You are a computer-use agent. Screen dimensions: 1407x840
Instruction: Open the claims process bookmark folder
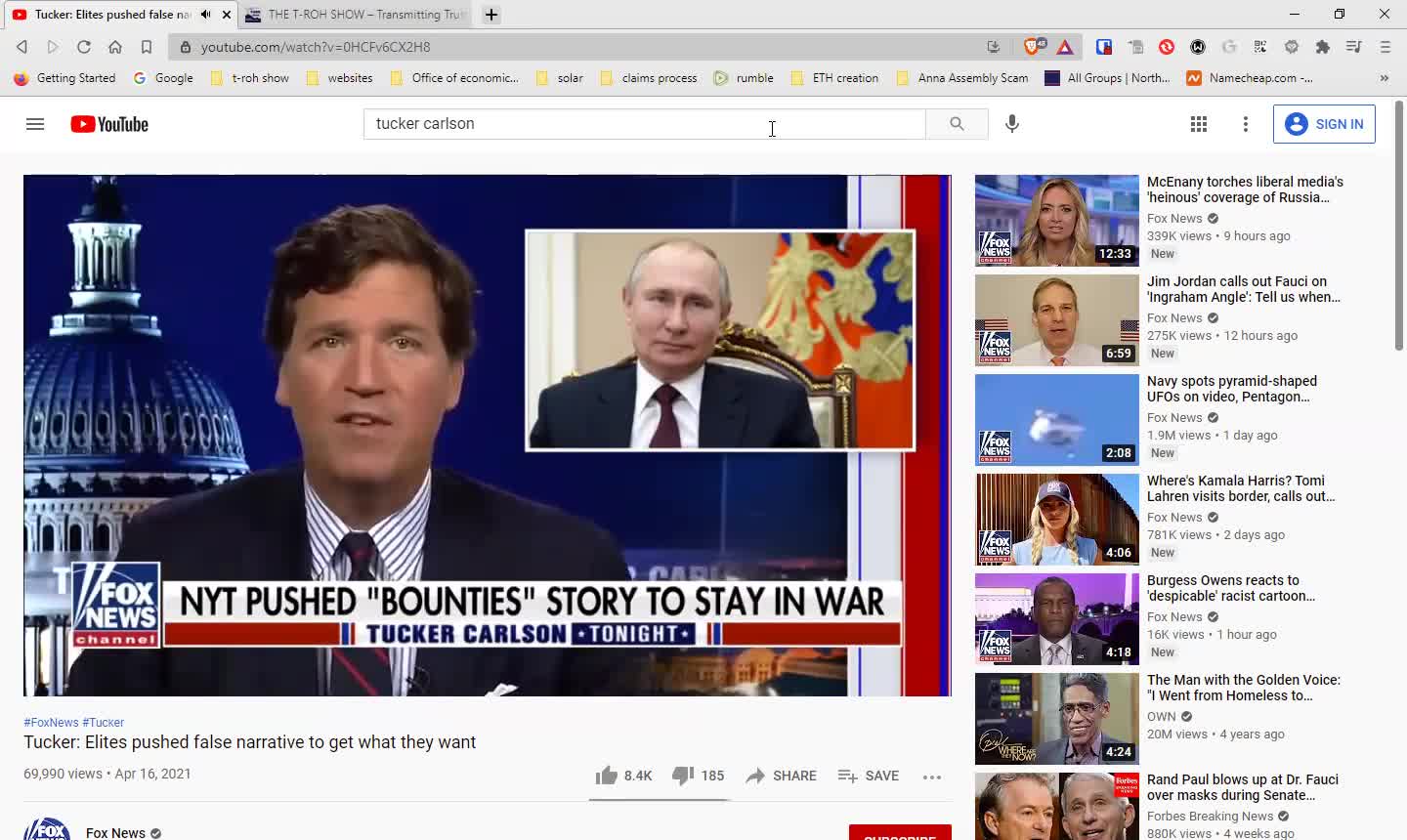649,78
